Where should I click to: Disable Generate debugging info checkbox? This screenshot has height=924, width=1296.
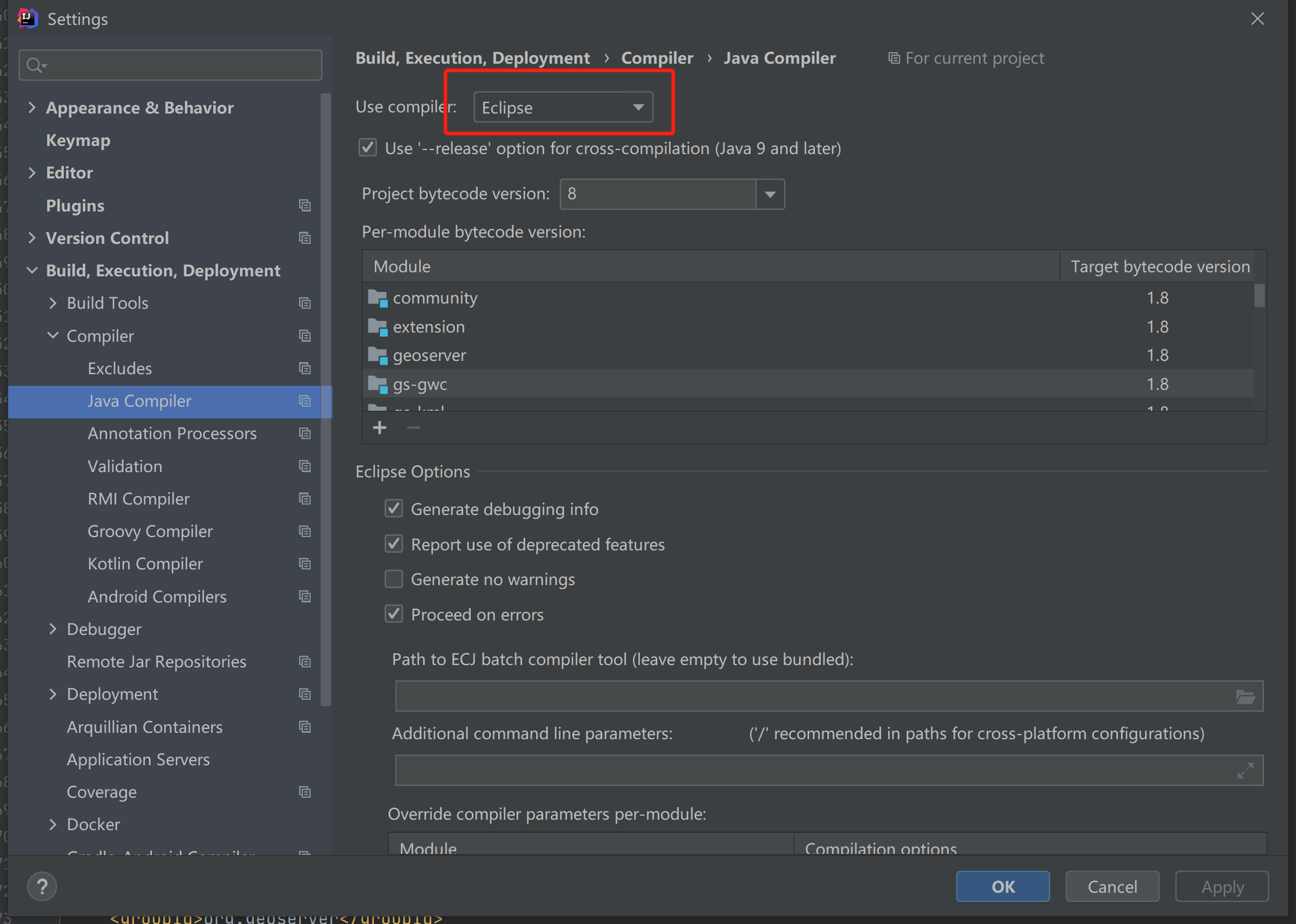(x=394, y=509)
